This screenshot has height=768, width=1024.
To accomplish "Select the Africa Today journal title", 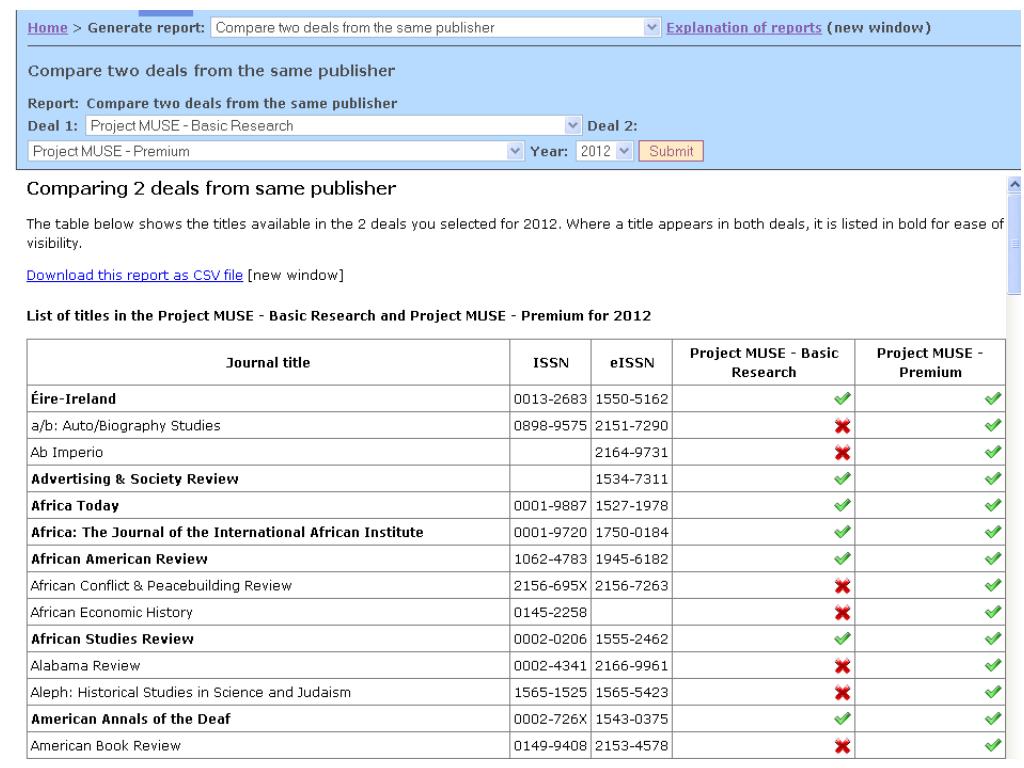I will (x=74, y=505).
